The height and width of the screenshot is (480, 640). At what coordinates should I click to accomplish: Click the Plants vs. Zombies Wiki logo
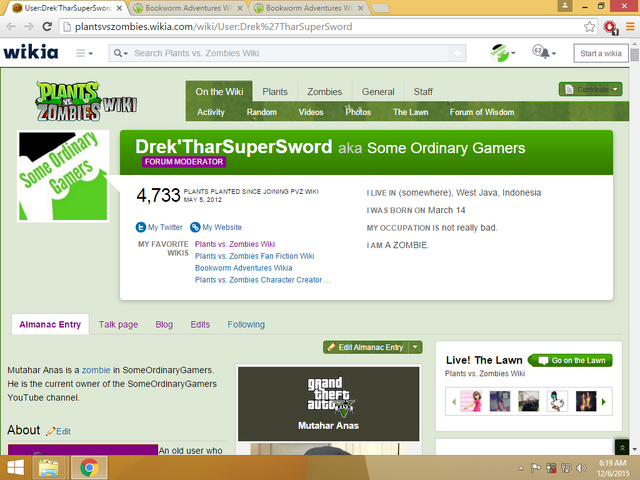click(86, 102)
